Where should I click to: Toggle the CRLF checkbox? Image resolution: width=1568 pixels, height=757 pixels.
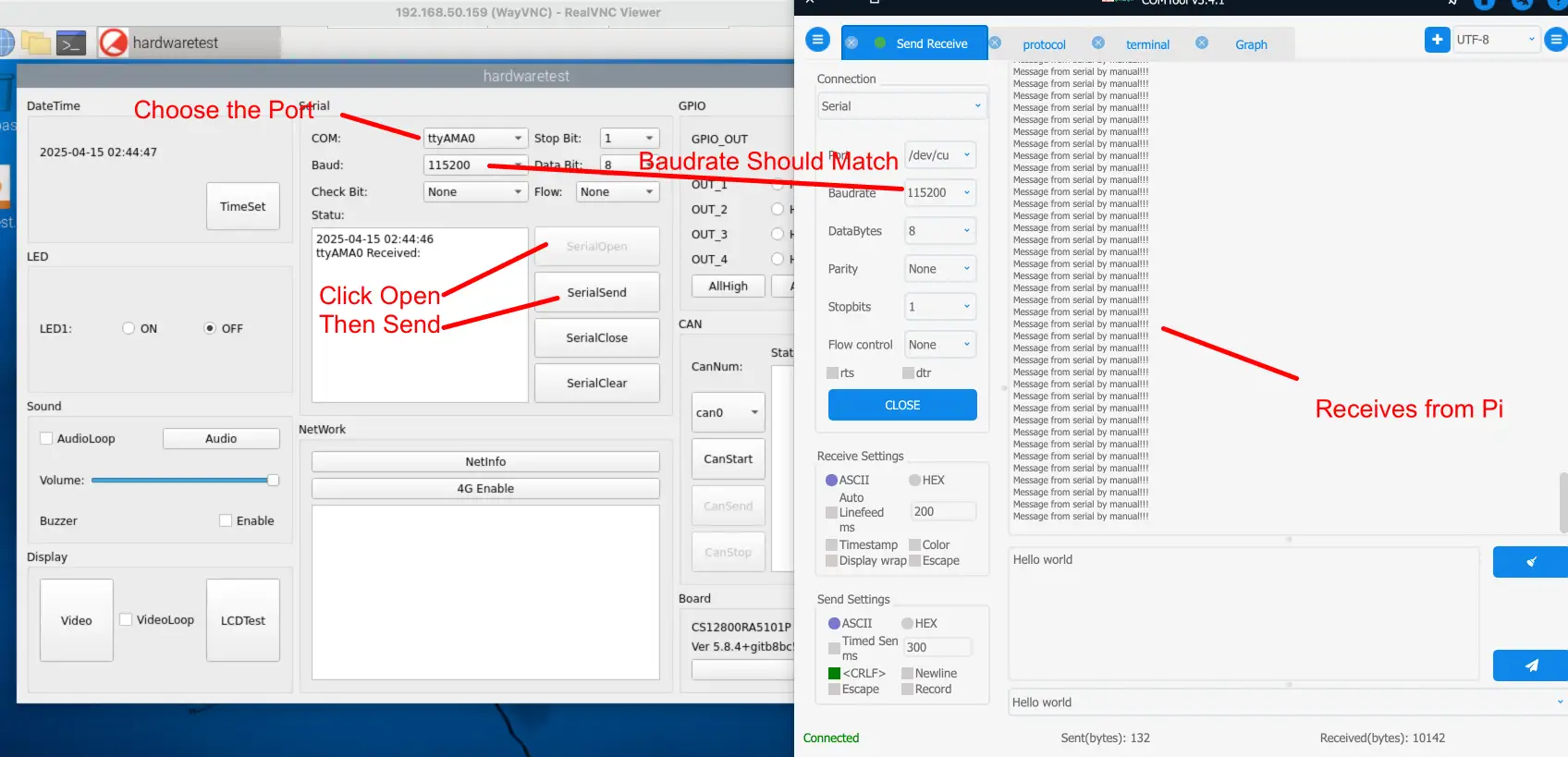tap(834, 673)
